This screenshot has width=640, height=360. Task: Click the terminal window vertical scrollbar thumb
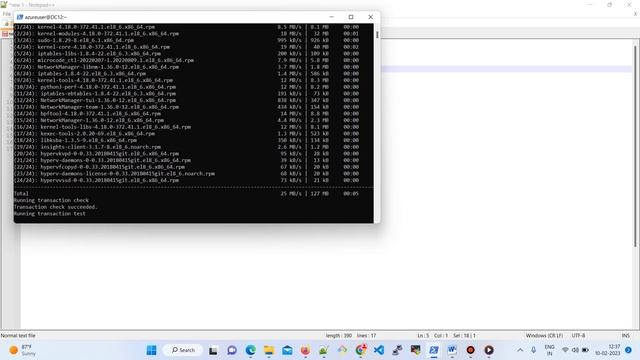(377, 35)
